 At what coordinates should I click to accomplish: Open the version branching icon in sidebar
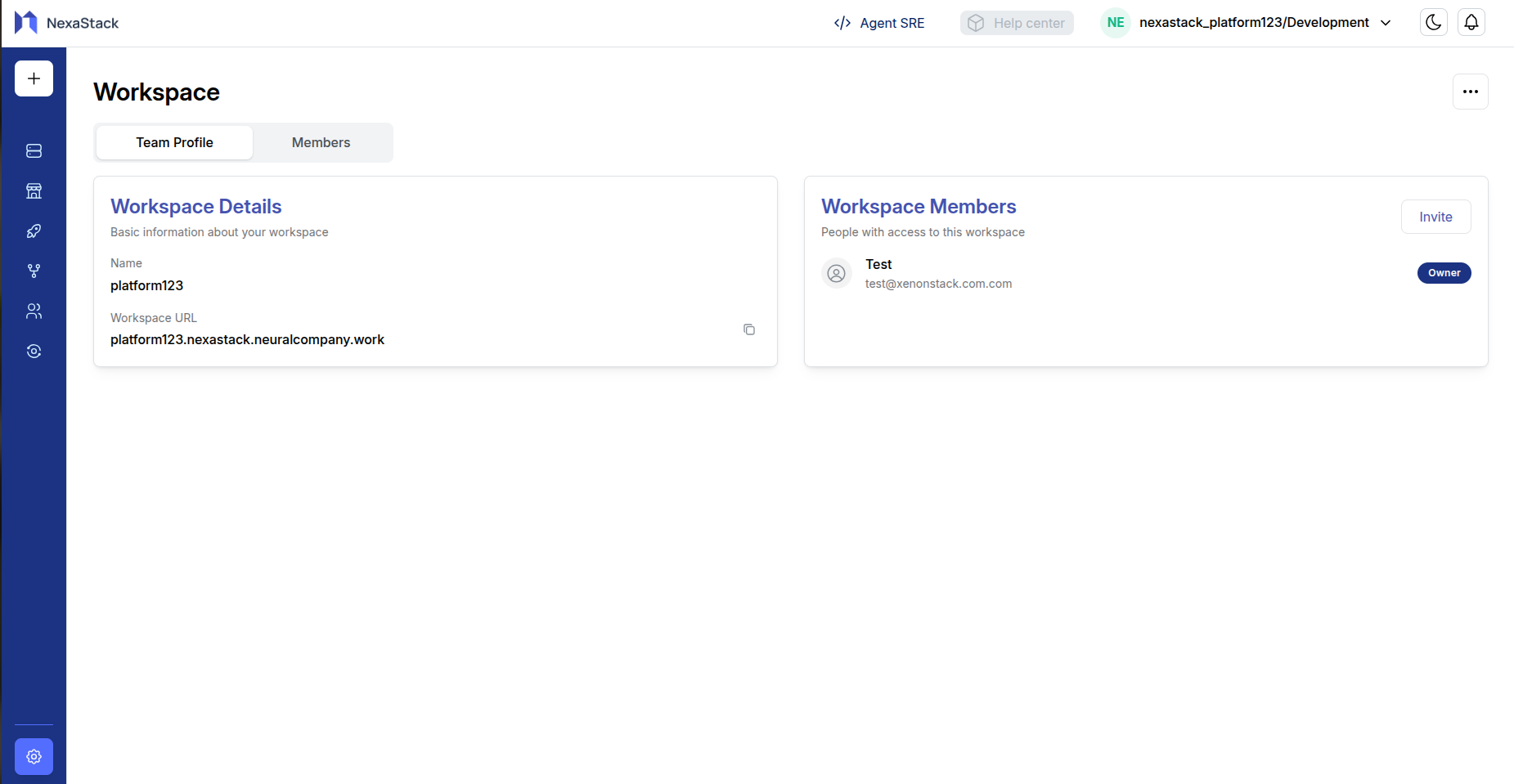click(x=34, y=271)
